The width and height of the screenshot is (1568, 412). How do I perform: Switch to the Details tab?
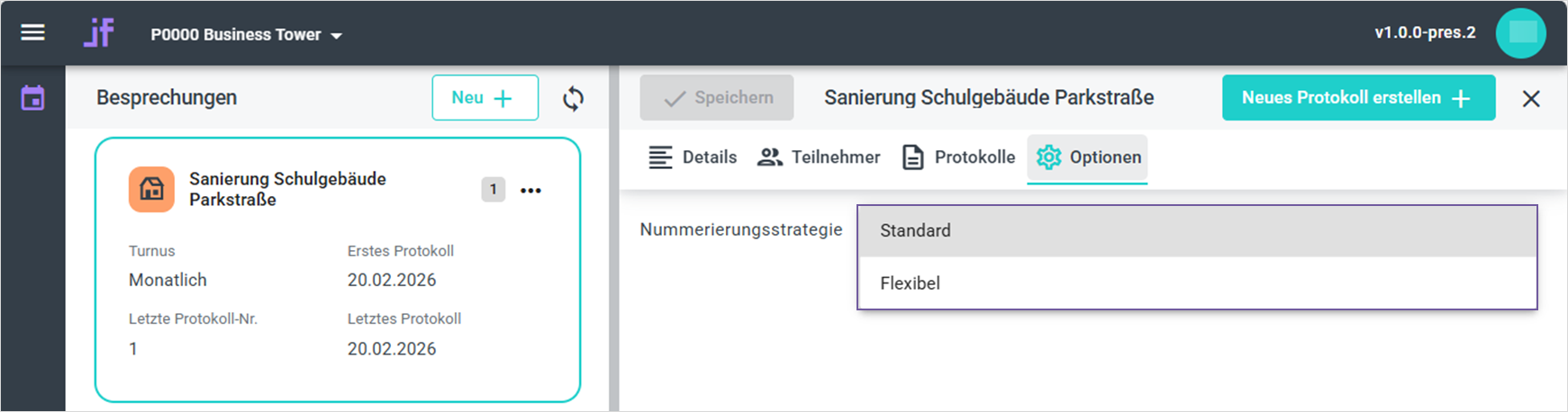pos(693,157)
